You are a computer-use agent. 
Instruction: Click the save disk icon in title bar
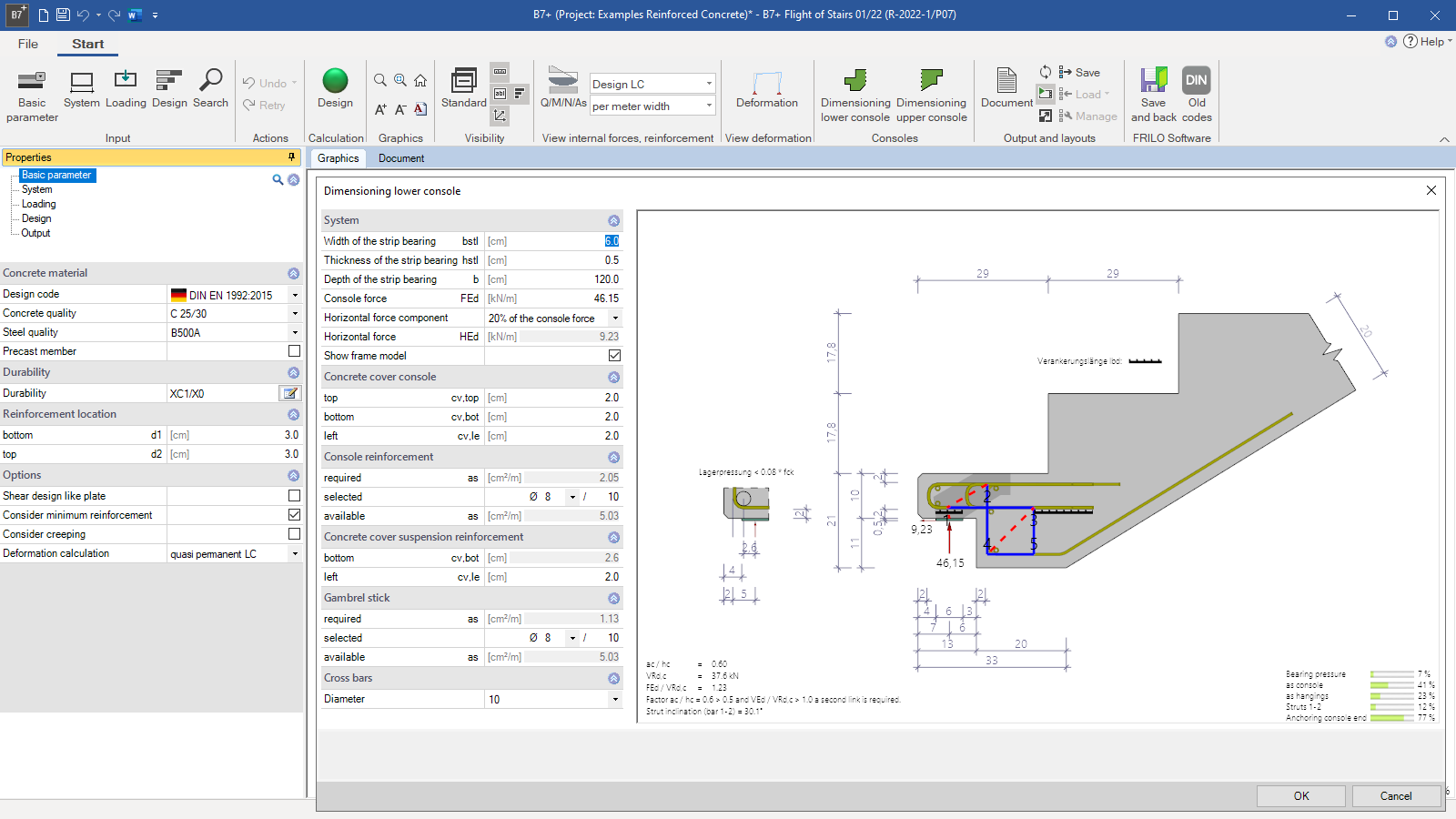(63, 15)
